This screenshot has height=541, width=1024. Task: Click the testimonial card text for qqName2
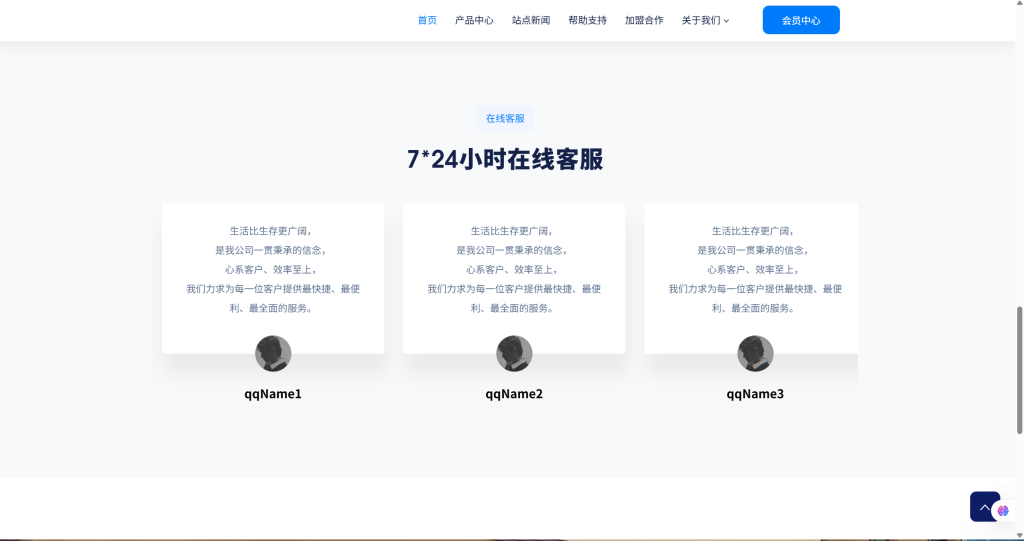pos(514,269)
